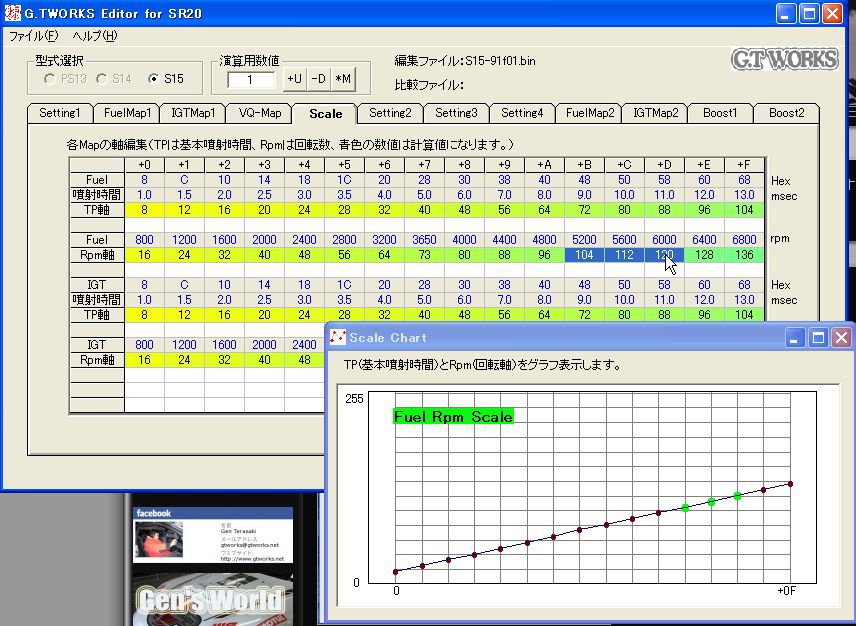Image resolution: width=856 pixels, height=626 pixels.
Task: Click the IGT rpm value 2000
Action: [x=264, y=345]
